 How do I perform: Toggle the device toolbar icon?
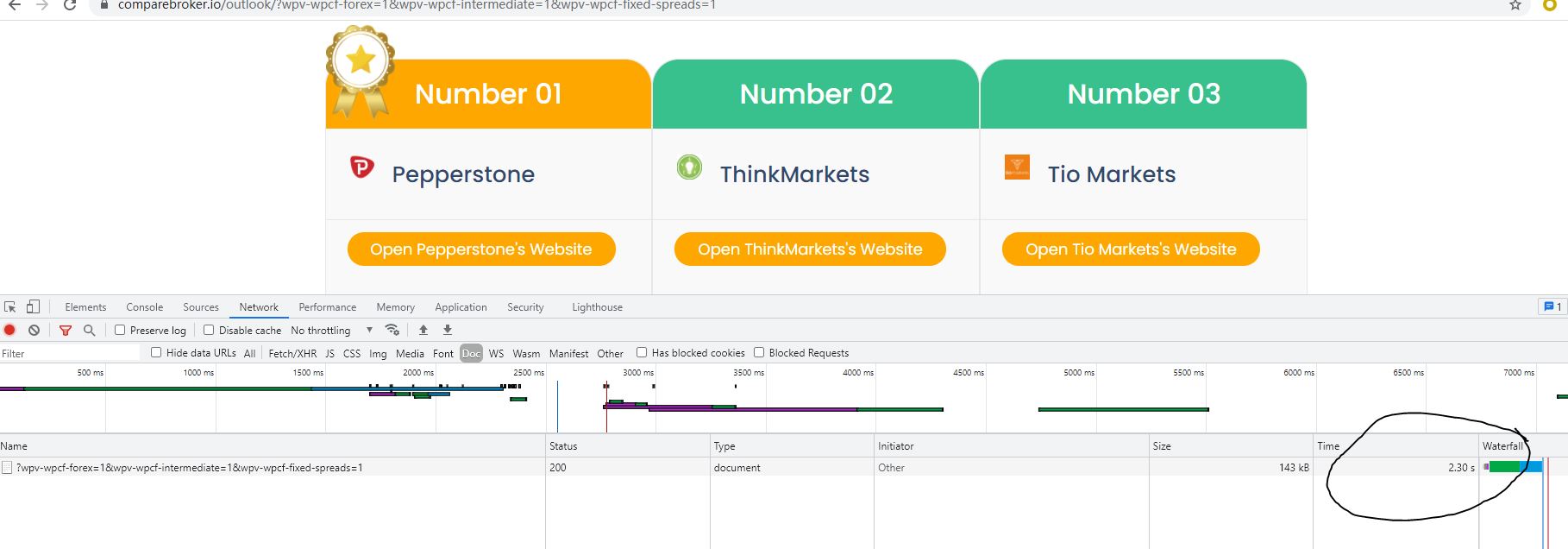(x=33, y=306)
